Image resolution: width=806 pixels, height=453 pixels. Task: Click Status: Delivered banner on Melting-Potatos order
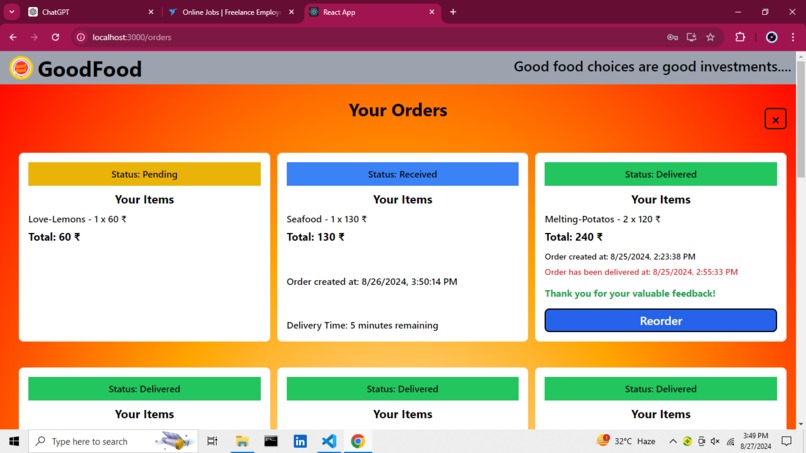[x=661, y=174]
